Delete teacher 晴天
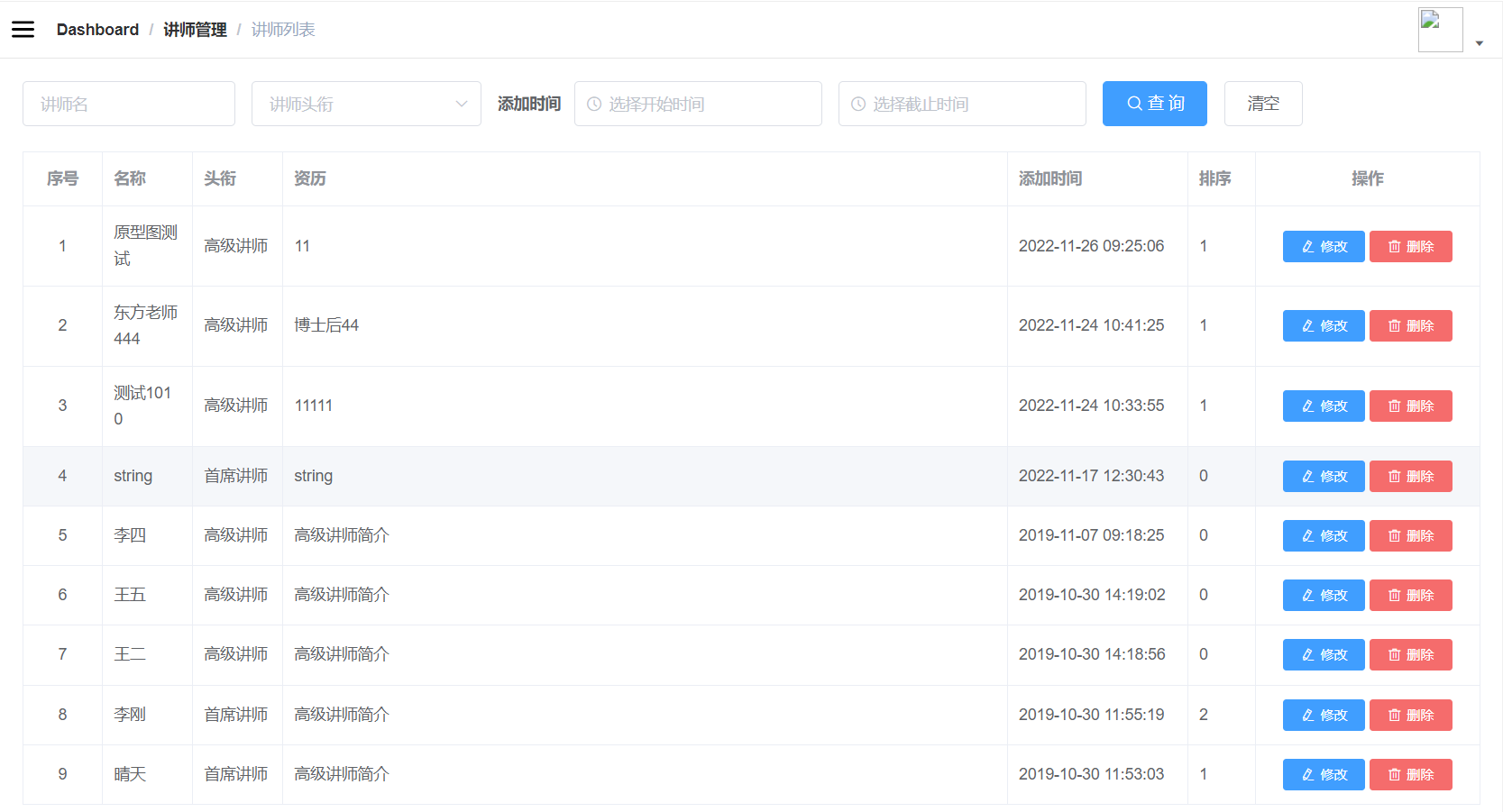This screenshot has height=812, width=1503. [1411, 774]
